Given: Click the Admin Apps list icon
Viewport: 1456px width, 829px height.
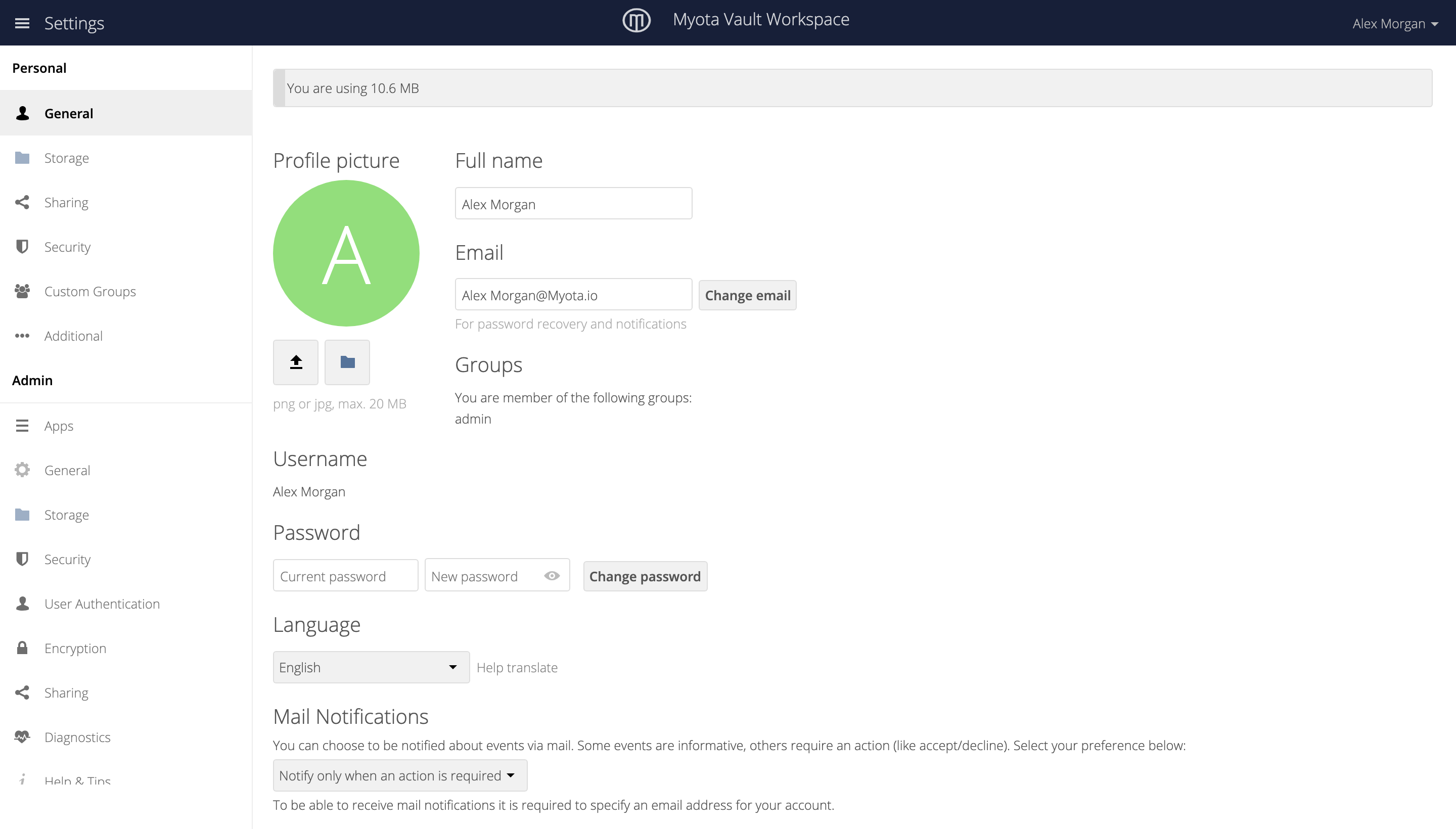Looking at the screenshot, I should point(22,425).
